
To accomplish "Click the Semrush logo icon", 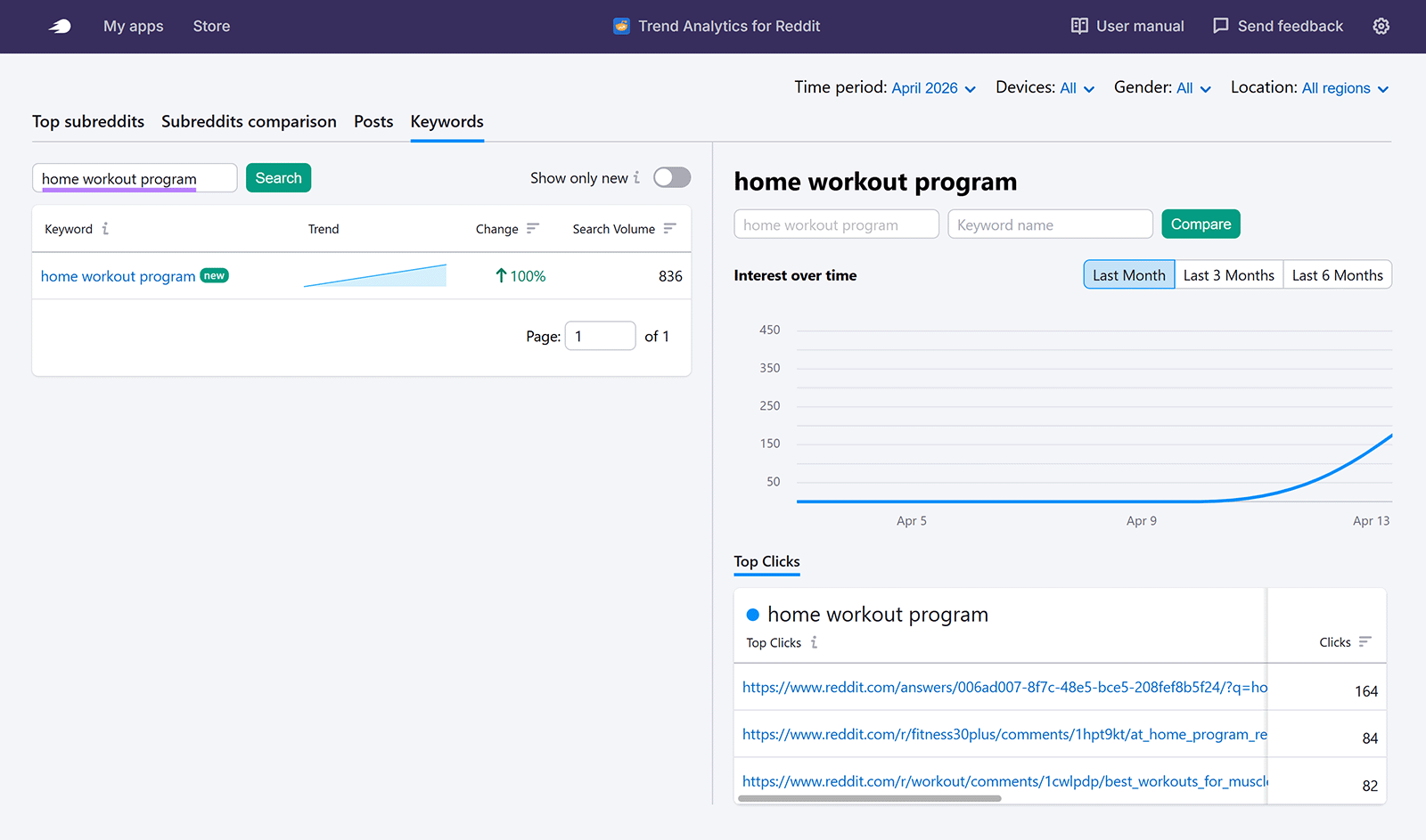I will coord(60,27).
